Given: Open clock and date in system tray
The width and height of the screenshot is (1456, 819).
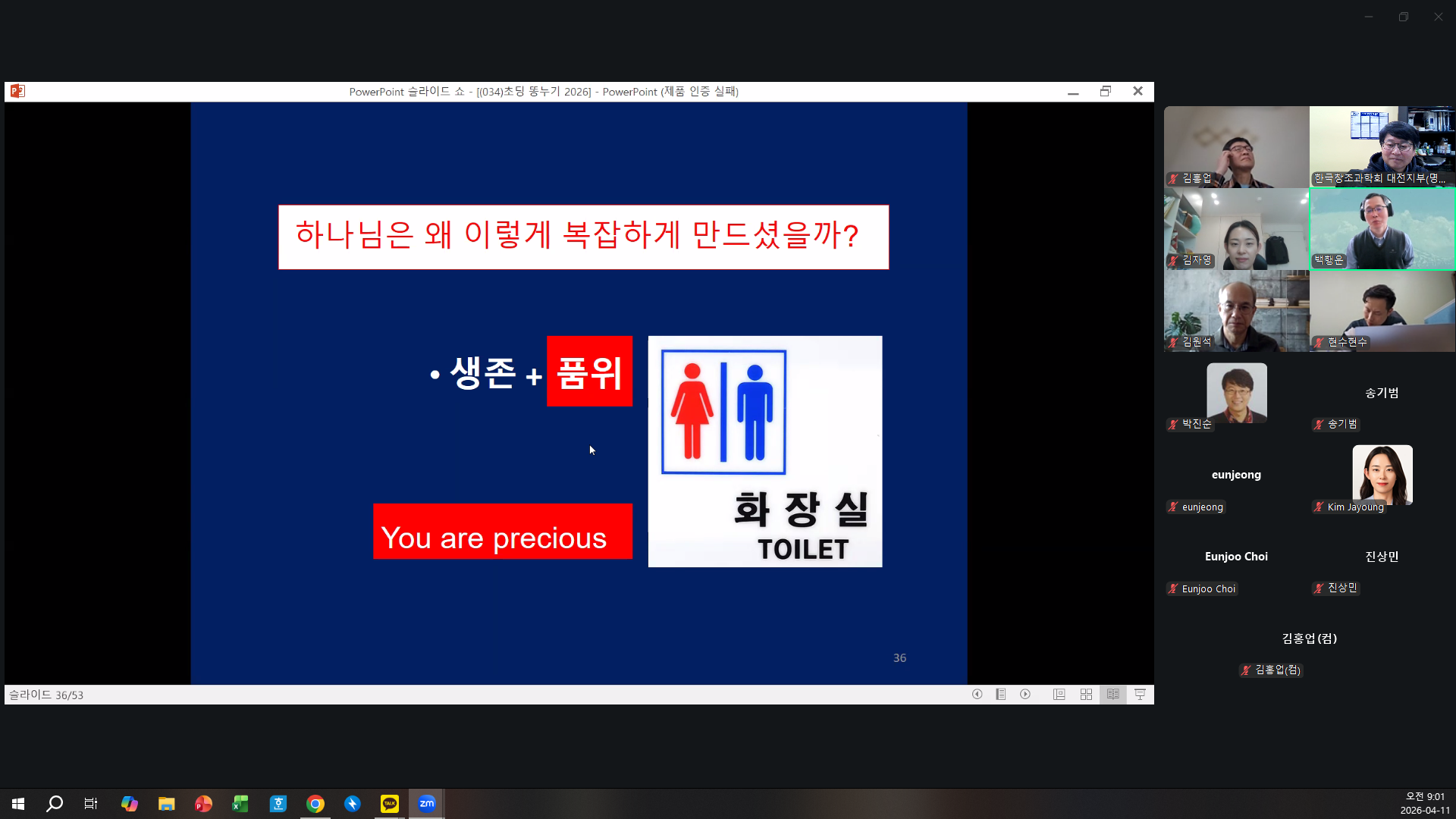Looking at the screenshot, I should (1425, 804).
